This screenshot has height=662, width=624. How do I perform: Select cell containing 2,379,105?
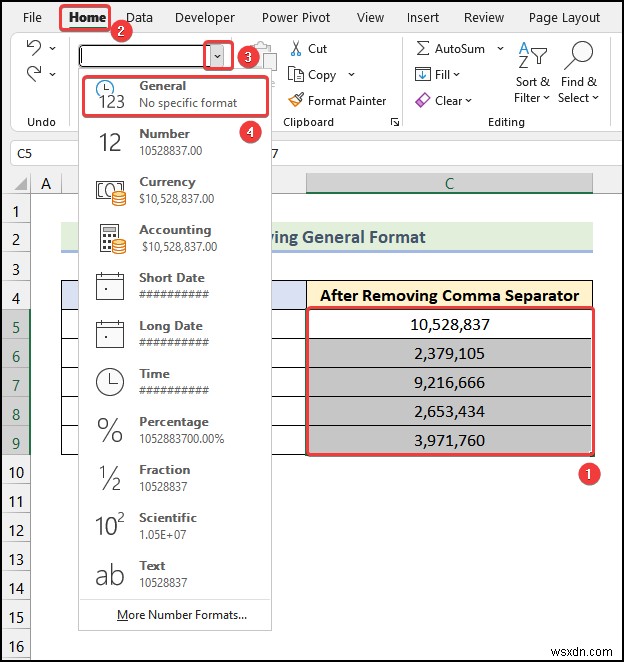click(x=450, y=353)
